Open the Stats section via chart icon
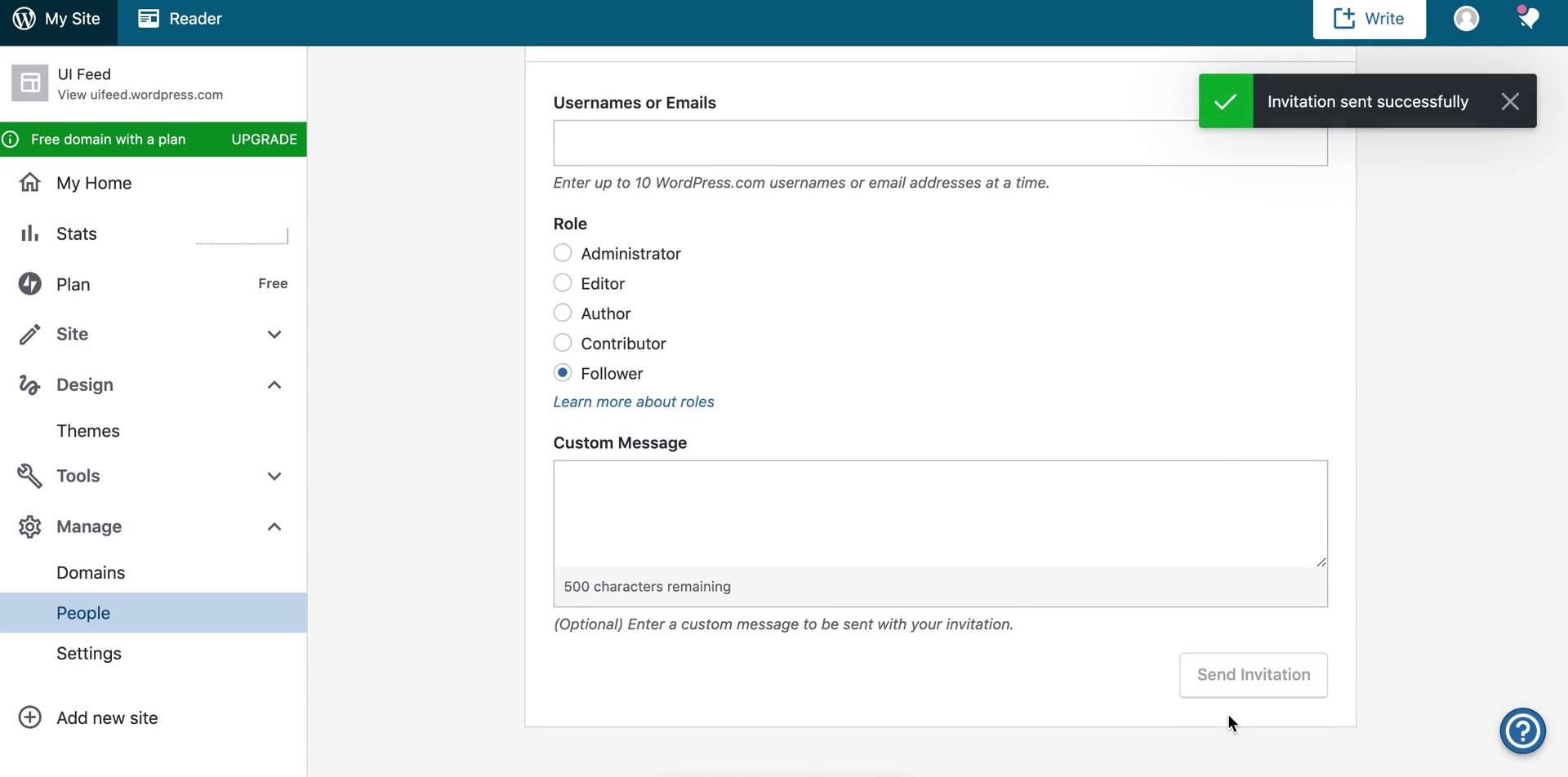The width and height of the screenshot is (1568, 777). 29,233
